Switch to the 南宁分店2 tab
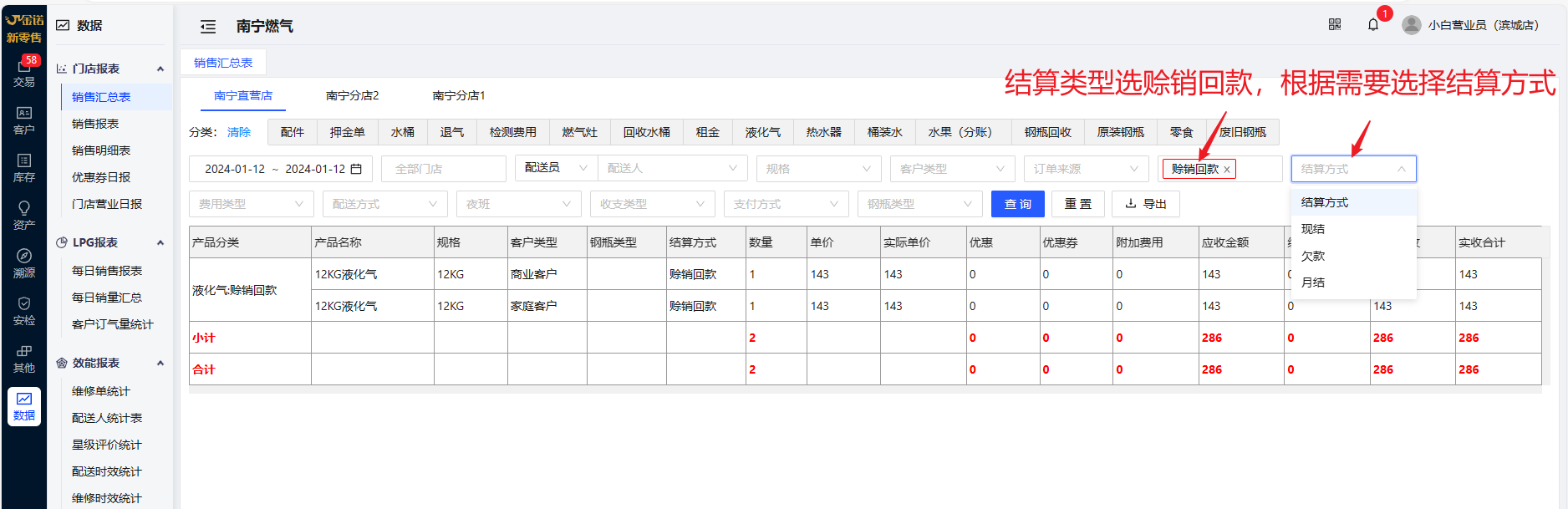1568x509 pixels. pyautogui.click(x=353, y=95)
